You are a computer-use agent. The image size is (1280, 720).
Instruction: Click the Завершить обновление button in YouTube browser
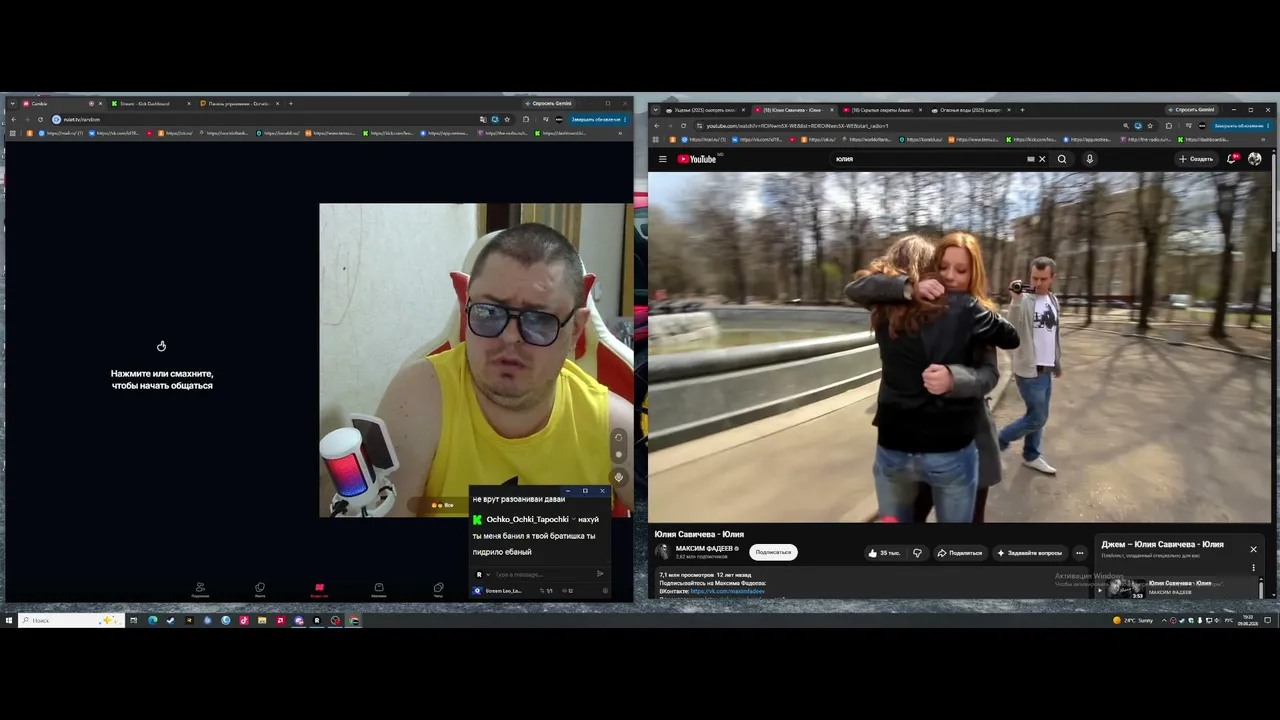[x=1240, y=126]
